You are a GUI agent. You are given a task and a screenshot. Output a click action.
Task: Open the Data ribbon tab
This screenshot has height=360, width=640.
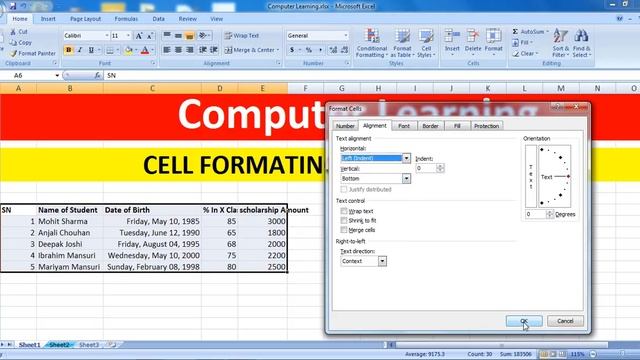click(158, 19)
